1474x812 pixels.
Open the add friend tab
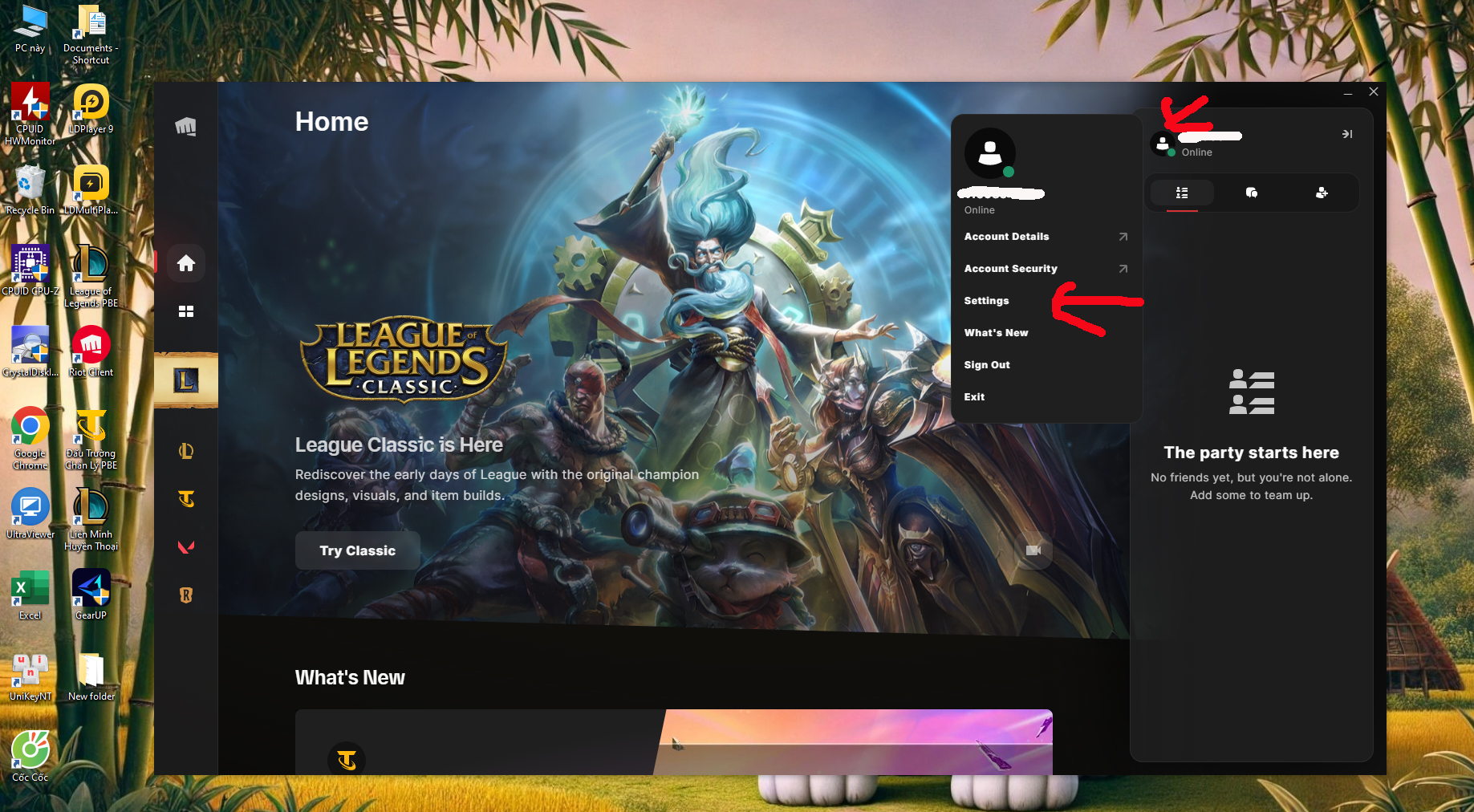pos(1322,193)
